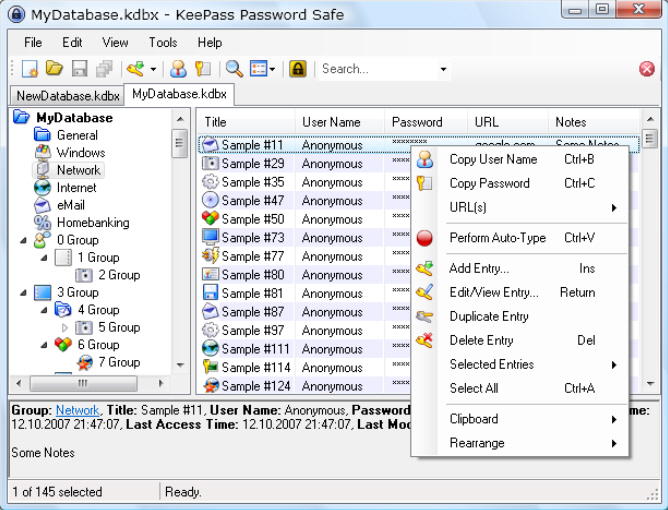This screenshot has width=668, height=510.
Task: Open the Clipboard submenu
Action: coord(519,419)
